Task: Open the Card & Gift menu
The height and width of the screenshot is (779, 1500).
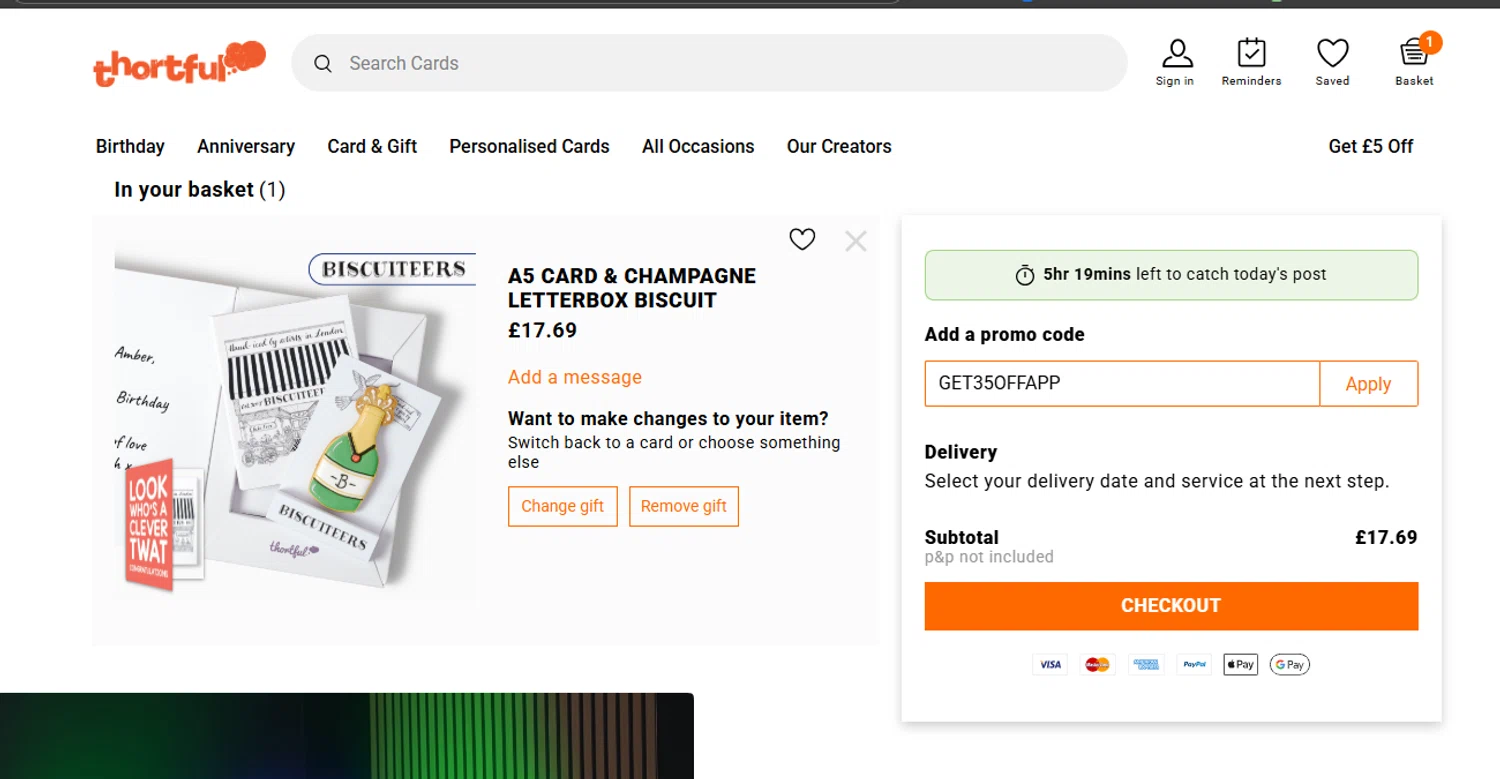Action: tap(372, 146)
